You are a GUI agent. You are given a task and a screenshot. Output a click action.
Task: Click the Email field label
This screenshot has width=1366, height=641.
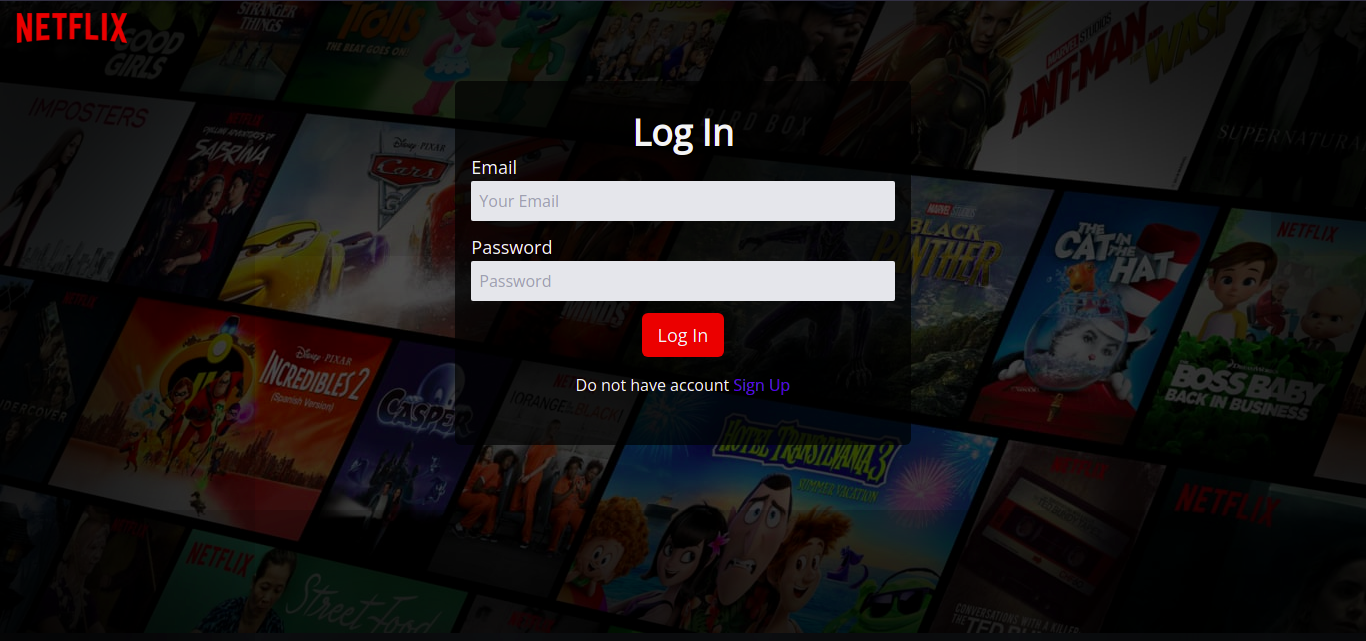[494, 167]
